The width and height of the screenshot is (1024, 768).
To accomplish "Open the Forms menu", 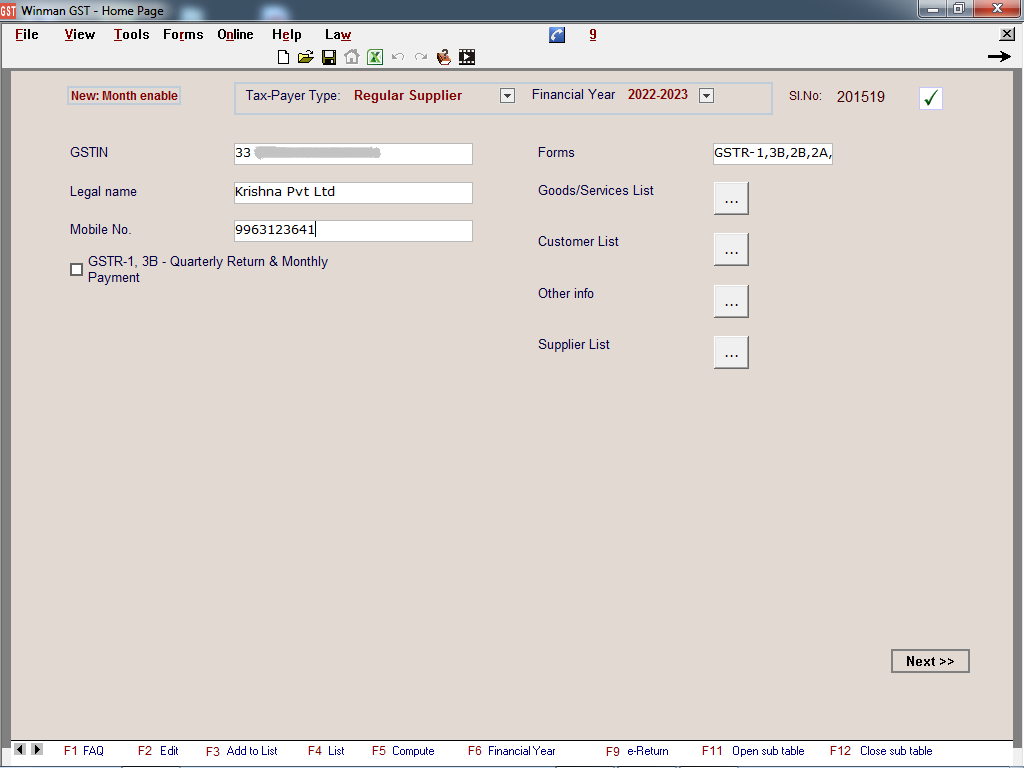I will pos(183,35).
